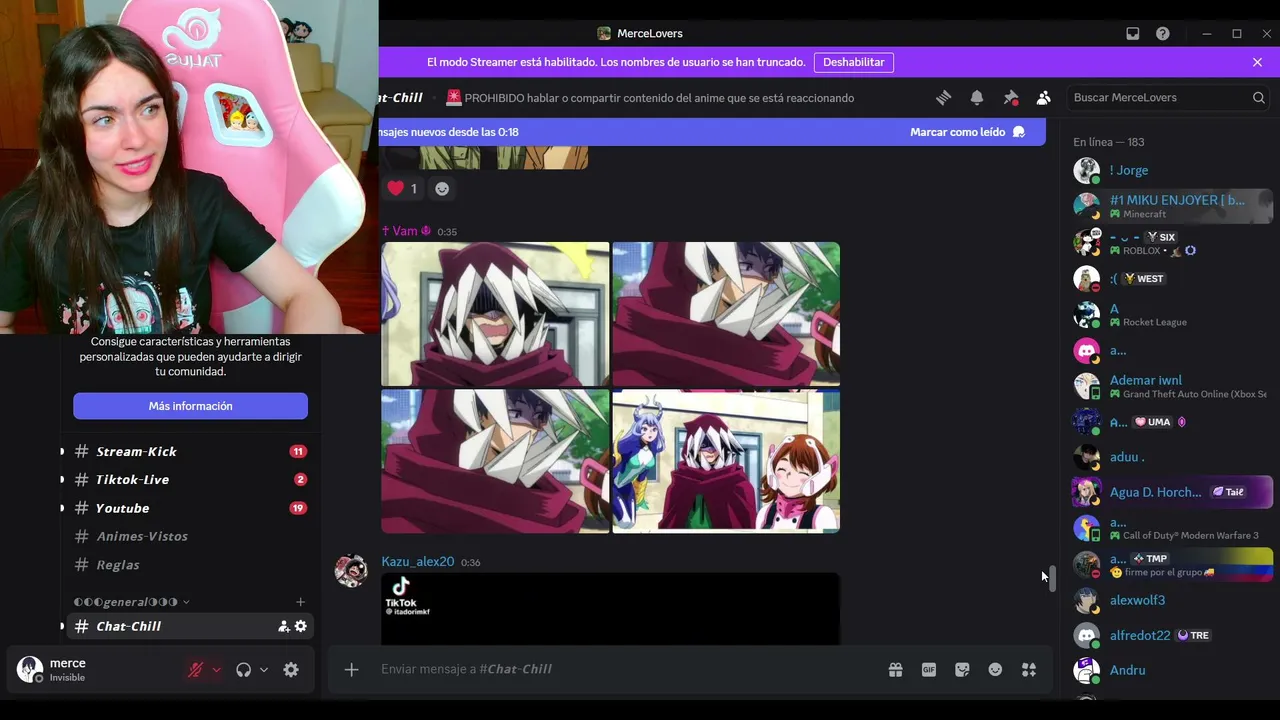This screenshot has width=1280, height=720.
Task: Open member aduu .
Action: click(1170, 457)
